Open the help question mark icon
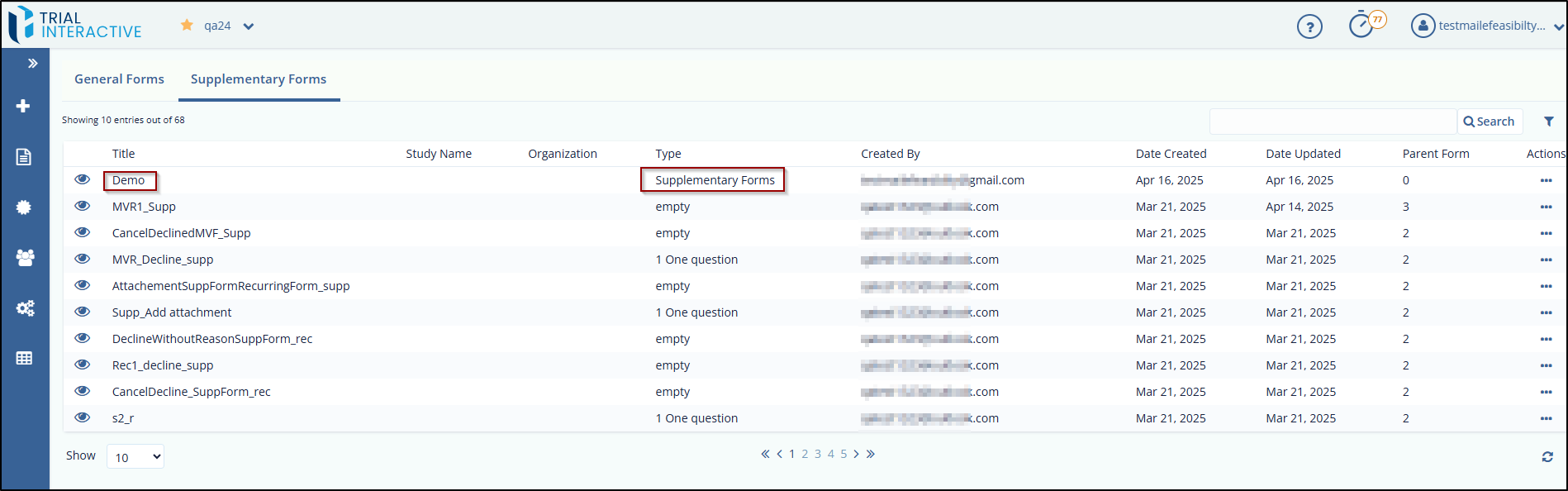The image size is (1568, 491). tap(1309, 27)
